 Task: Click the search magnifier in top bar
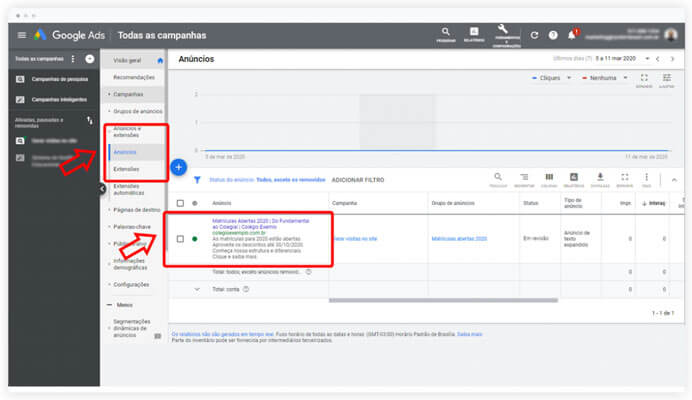pyautogui.click(x=446, y=32)
